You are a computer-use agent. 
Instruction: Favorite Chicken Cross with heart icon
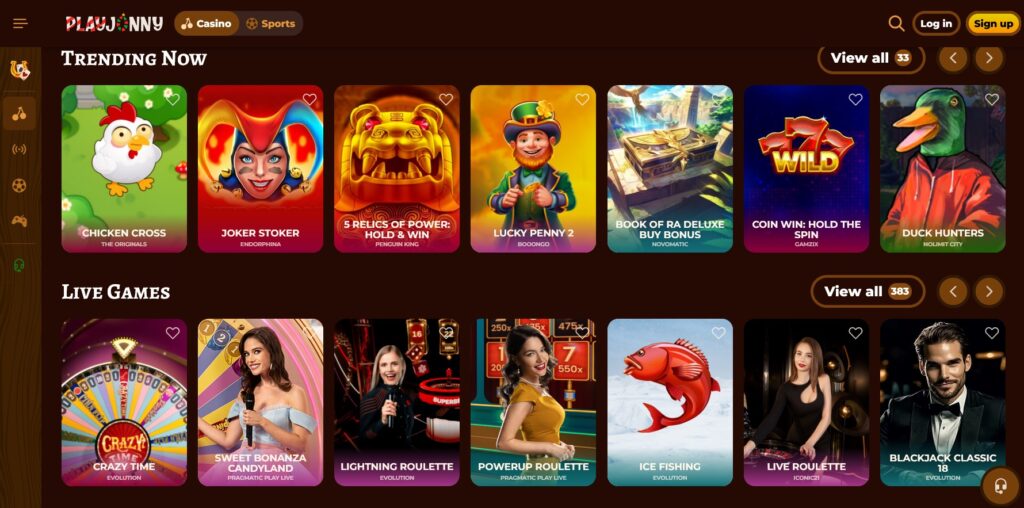click(x=173, y=99)
